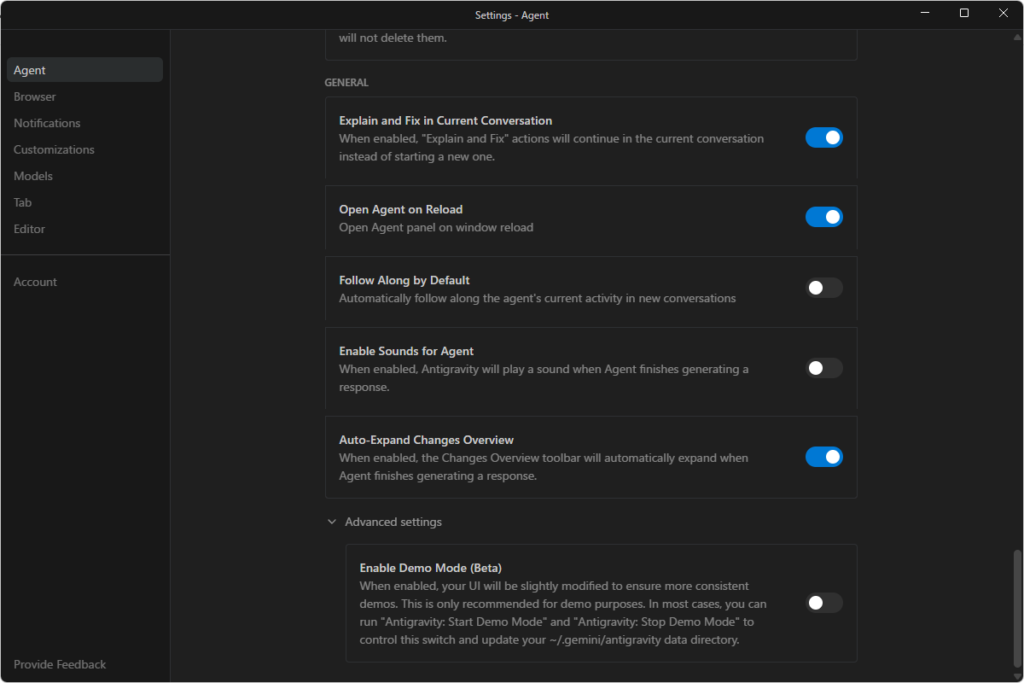Go to Notifications settings
Viewport: 1024px width, 683px height.
[47, 123]
